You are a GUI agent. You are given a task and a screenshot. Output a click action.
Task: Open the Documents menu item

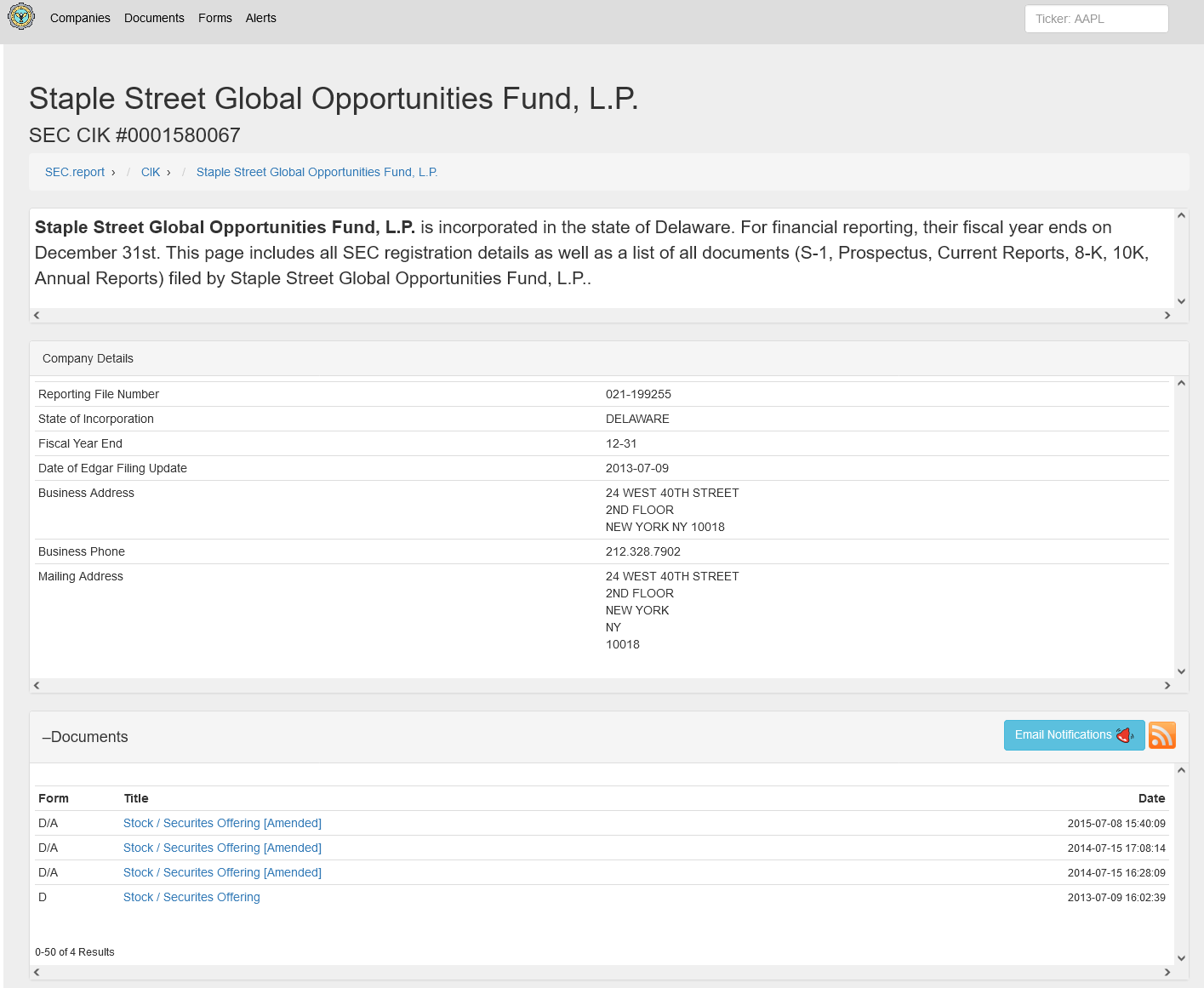point(154,18)
